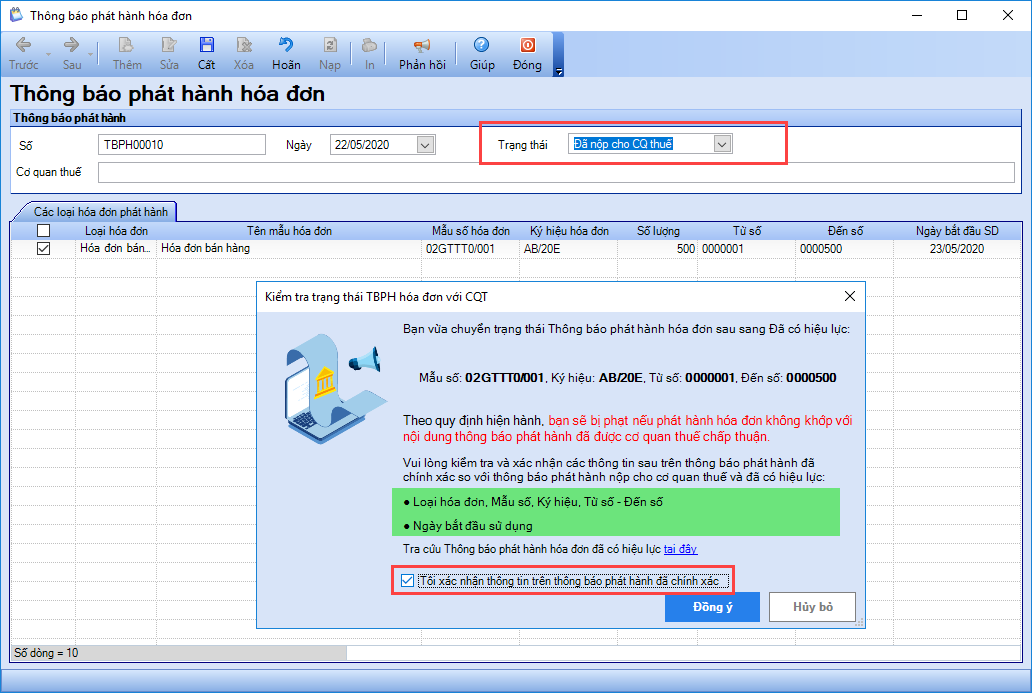Click the Thêm add document icon
The image size is (1032, 693).
click(127, 46)
